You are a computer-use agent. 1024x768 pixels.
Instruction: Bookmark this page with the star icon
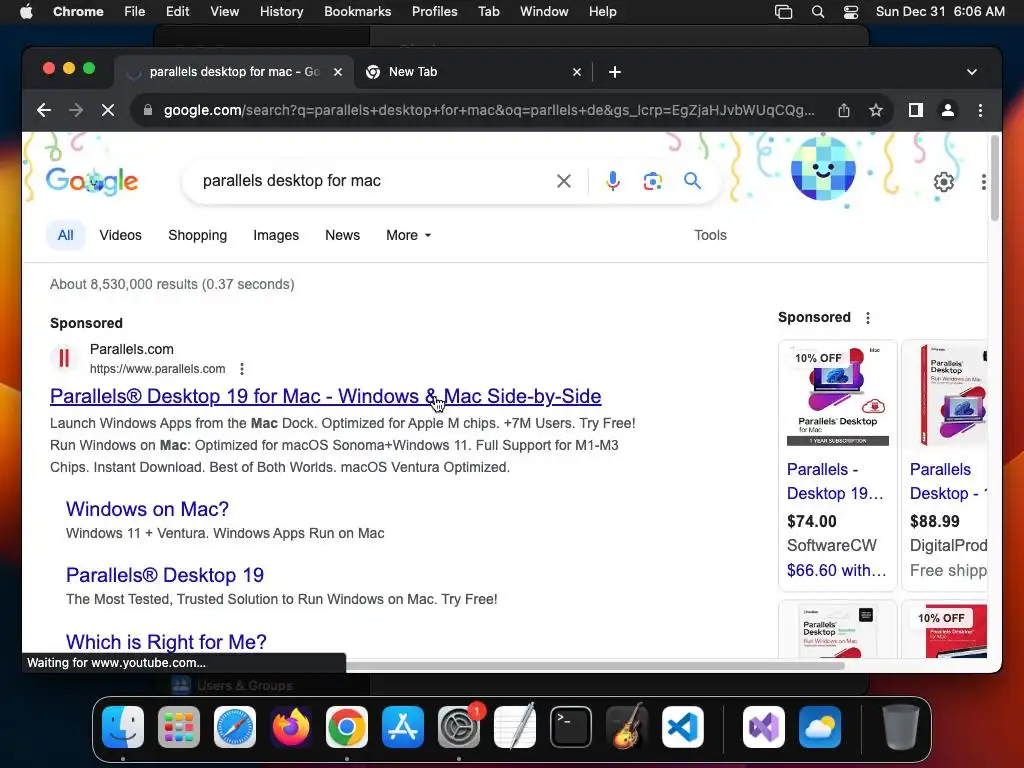click(876, 110)
